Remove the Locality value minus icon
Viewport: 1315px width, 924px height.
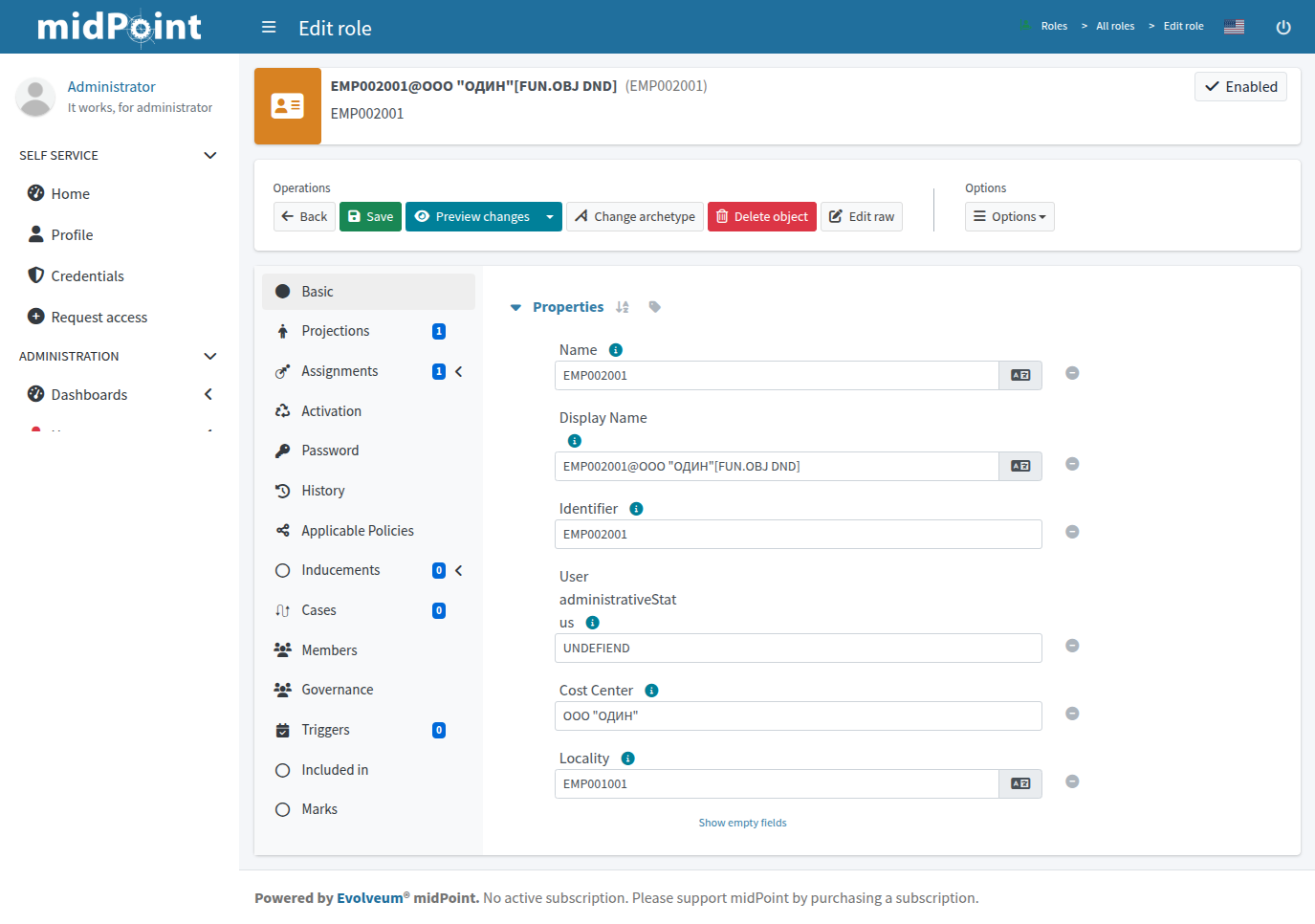1072,781
